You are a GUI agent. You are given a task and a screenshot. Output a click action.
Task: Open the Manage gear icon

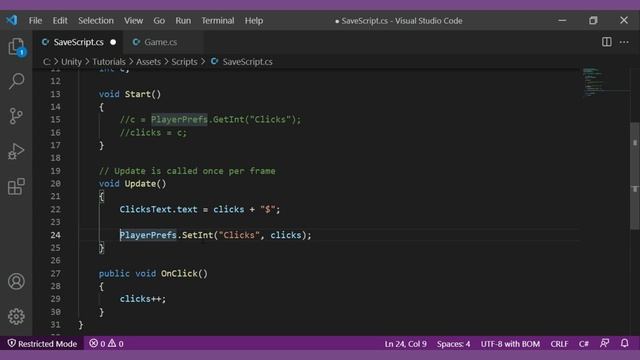[16, 316]
